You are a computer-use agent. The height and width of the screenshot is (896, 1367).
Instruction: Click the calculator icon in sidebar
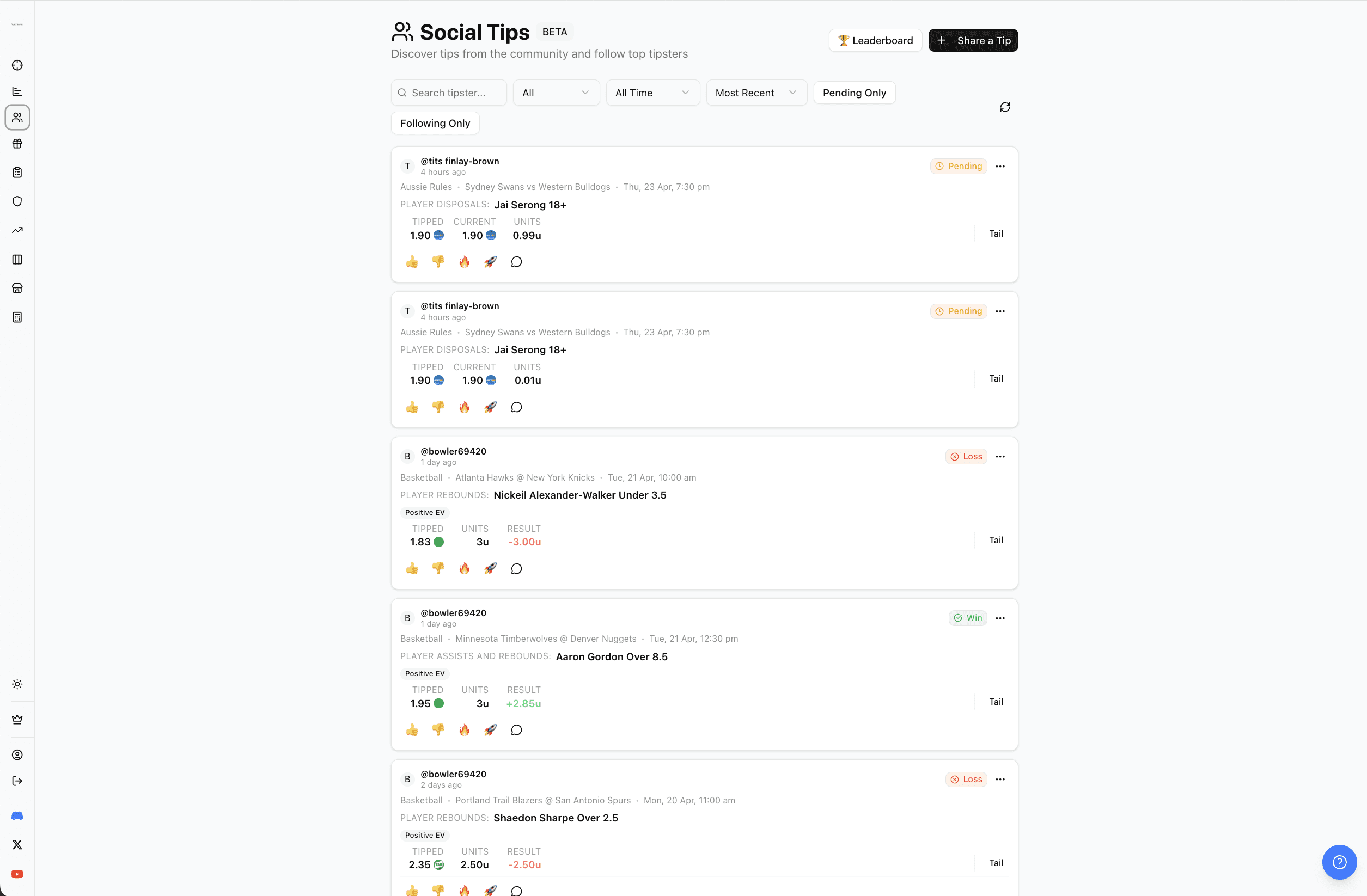17,317
